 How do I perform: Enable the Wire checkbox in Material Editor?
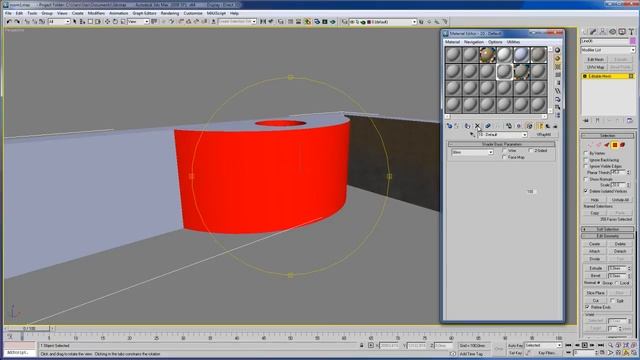(x=504, y=151)
